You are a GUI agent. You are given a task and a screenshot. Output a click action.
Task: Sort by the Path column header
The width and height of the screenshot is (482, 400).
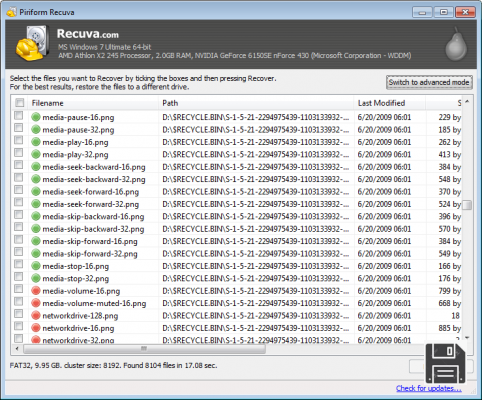(x=256, y=103)
